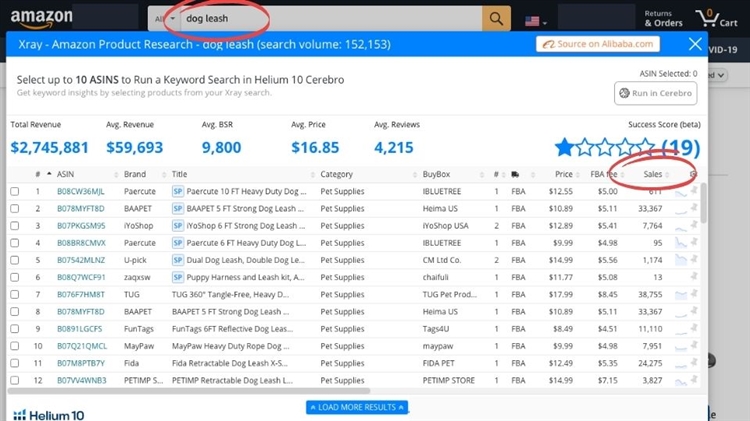Click the Amazon search magnifier button
The image size is (750, 421).
coord(496,19)
